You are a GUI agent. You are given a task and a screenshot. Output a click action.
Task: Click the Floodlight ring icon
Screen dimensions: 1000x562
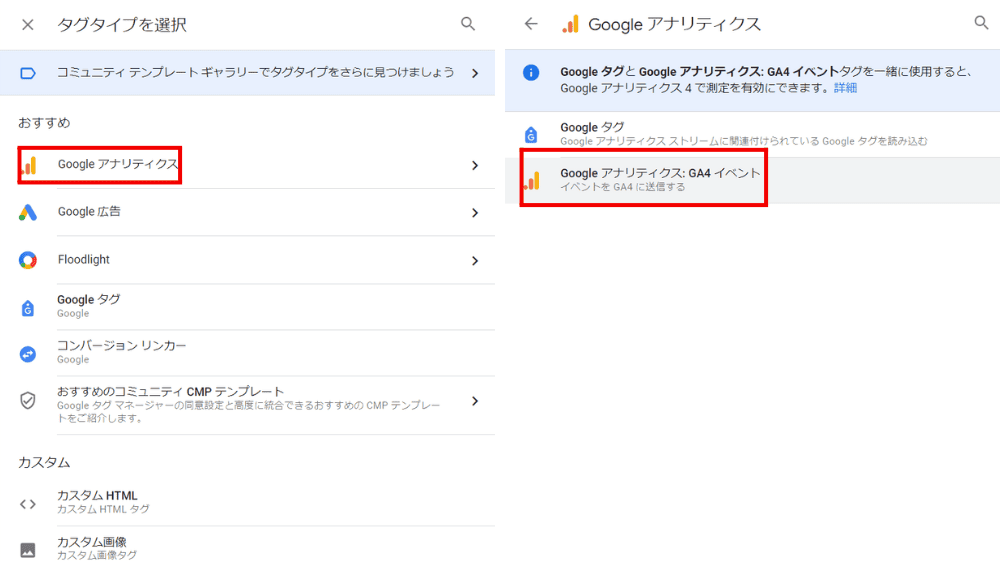pyautogui.click(x=28, y=260)
